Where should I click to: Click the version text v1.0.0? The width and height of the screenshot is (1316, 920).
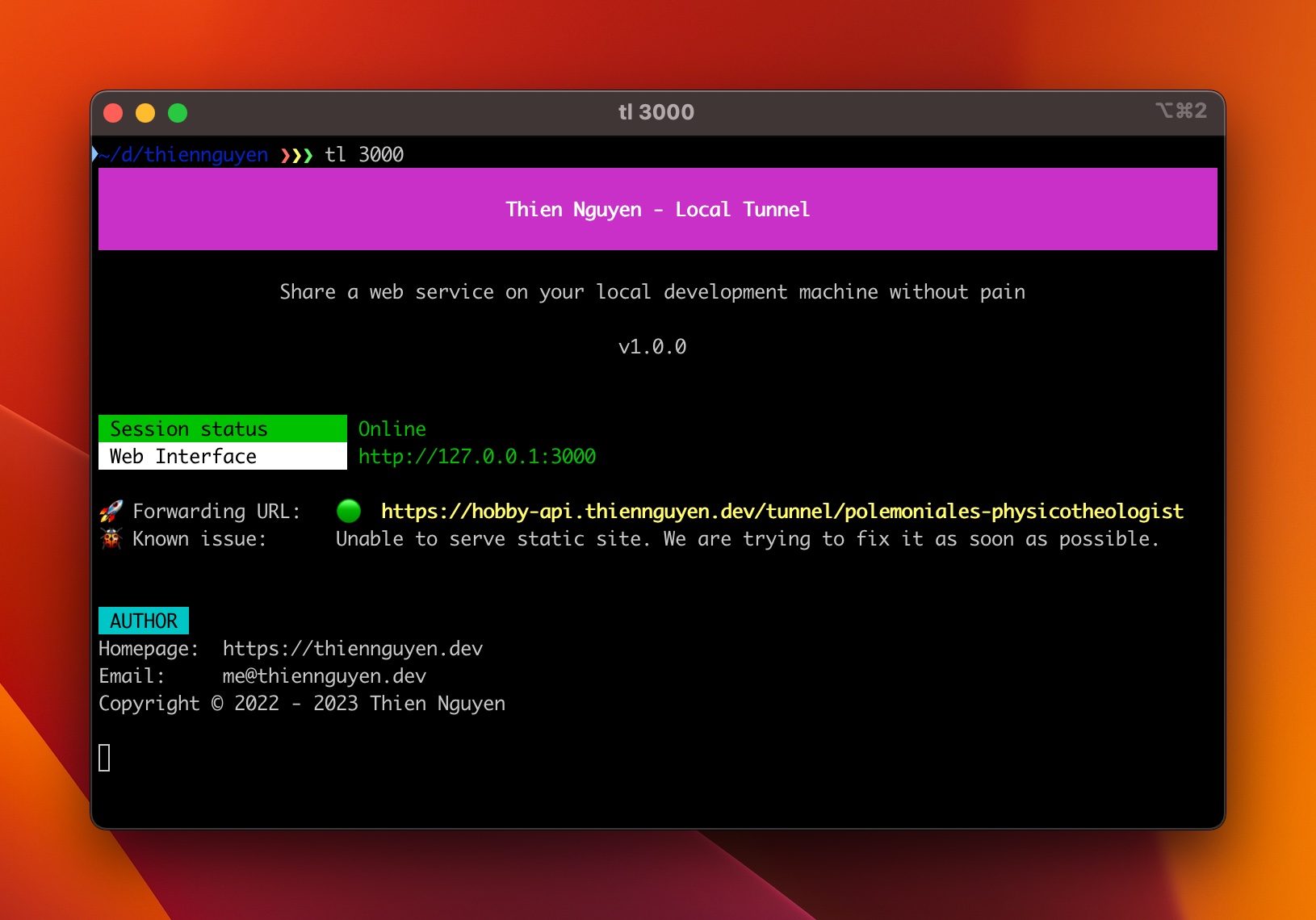(x=652, y=347)
